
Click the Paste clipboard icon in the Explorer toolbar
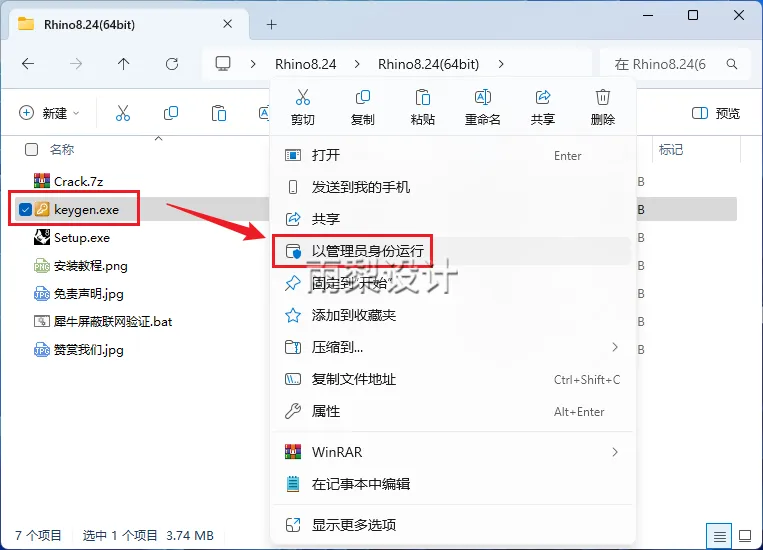pyautogui.click(x=219, y=113)
